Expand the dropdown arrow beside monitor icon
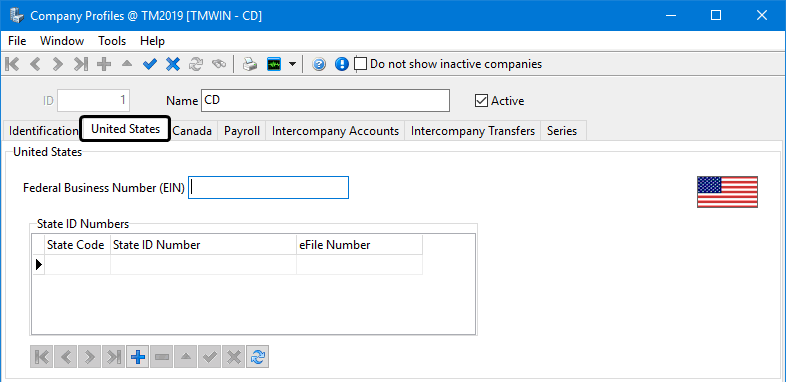The height and width of the screenshot is (382, 786). (292, 64)
